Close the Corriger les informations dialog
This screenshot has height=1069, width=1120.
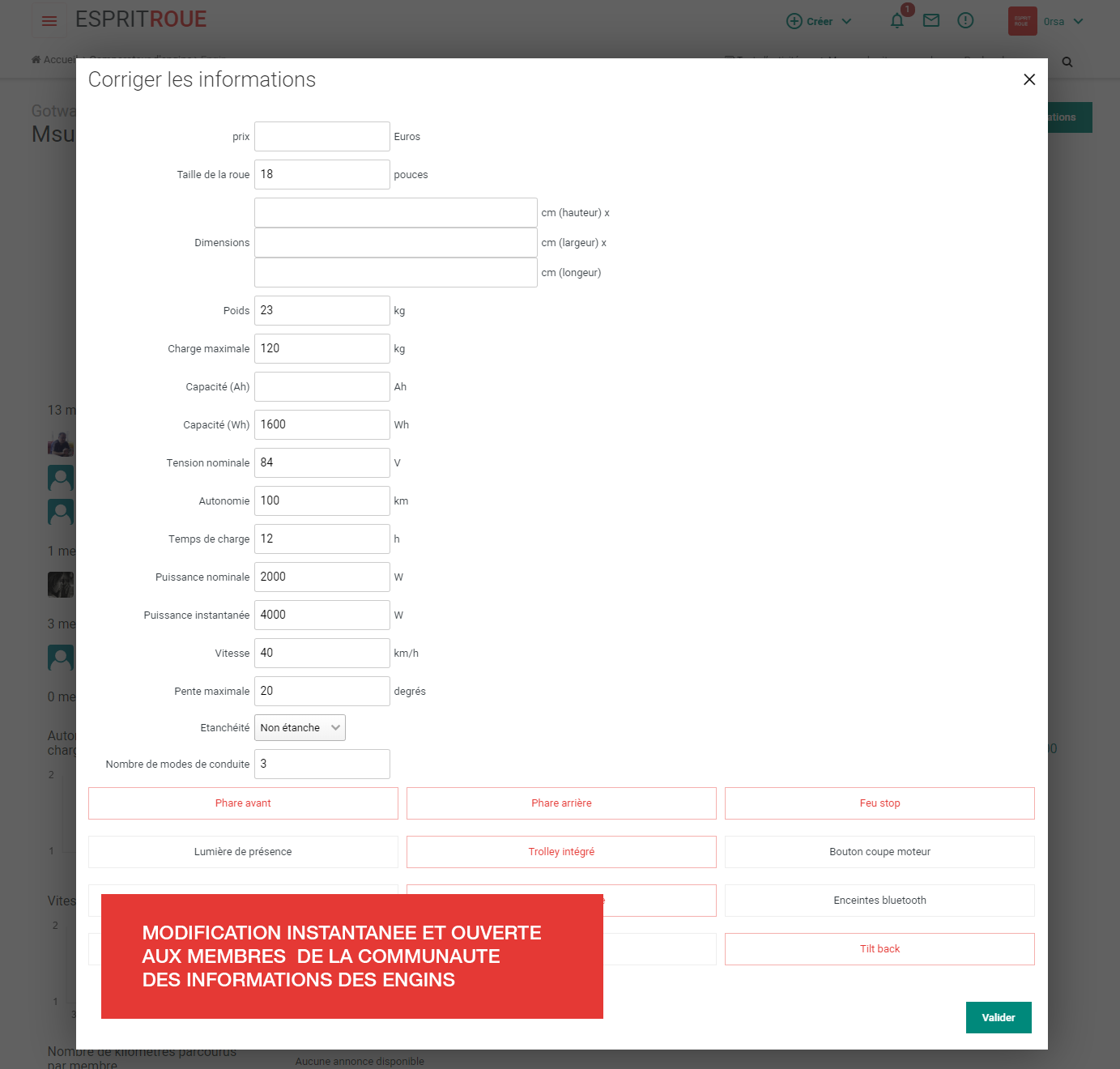(1029, 79)
